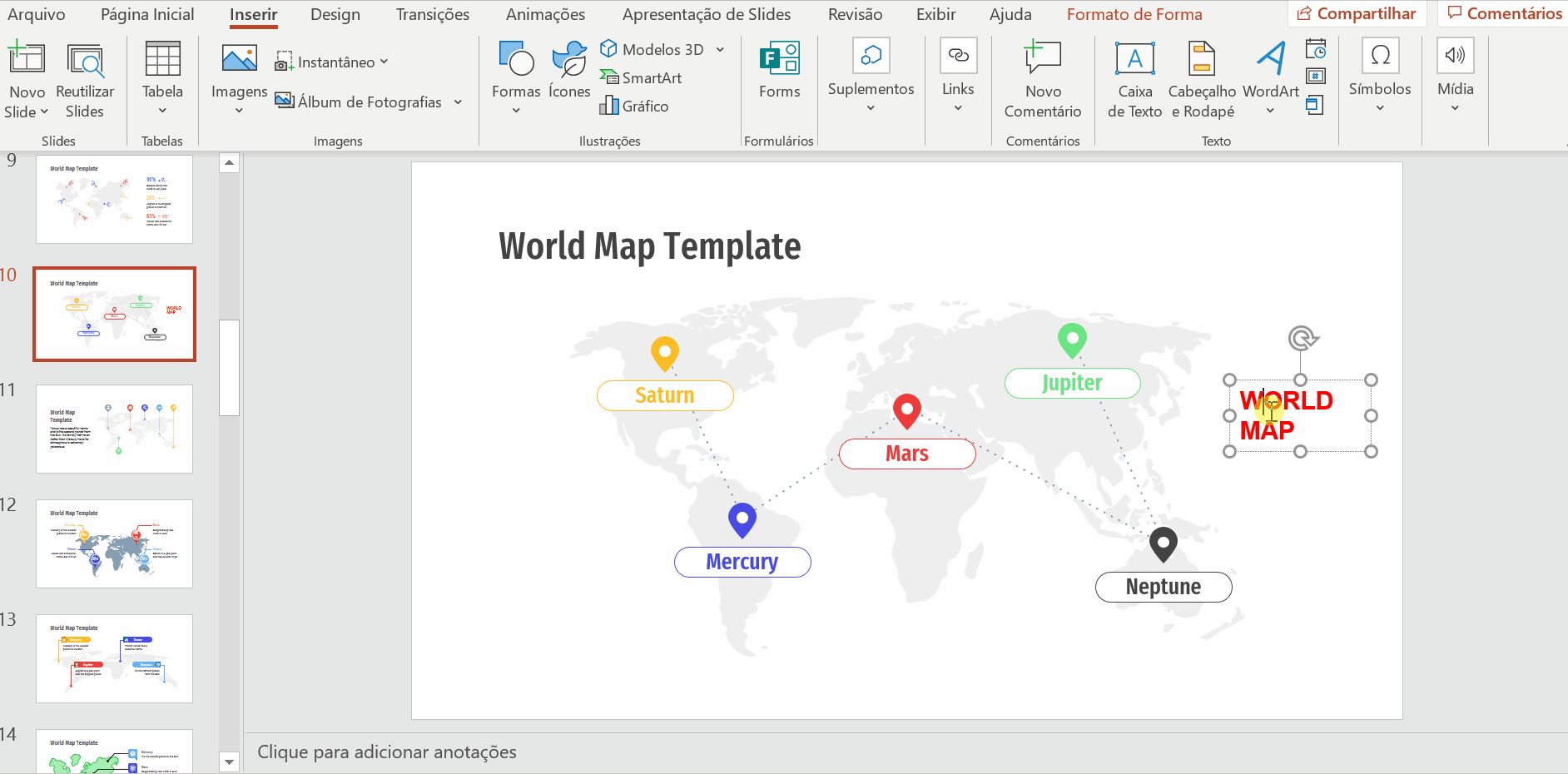Click the date and time icon

point(1316,48)
